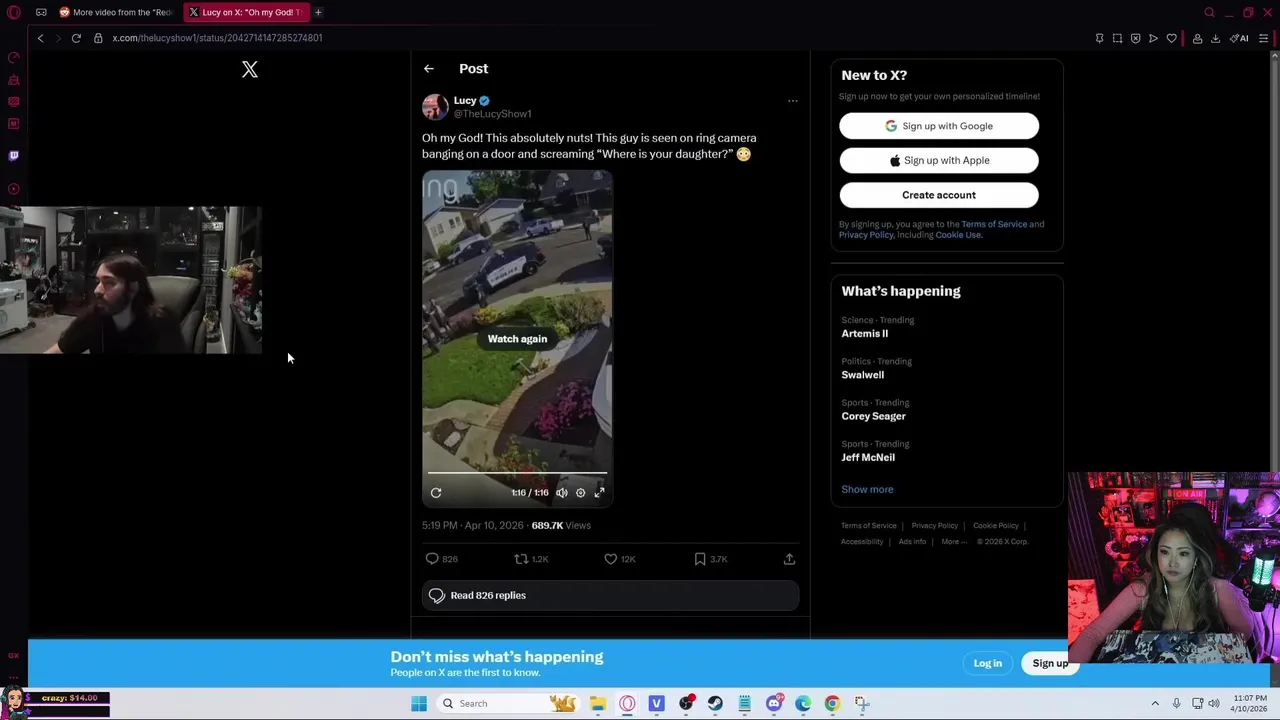
Task: Expand the video to fullscreen
Action: tap(599, 493)
